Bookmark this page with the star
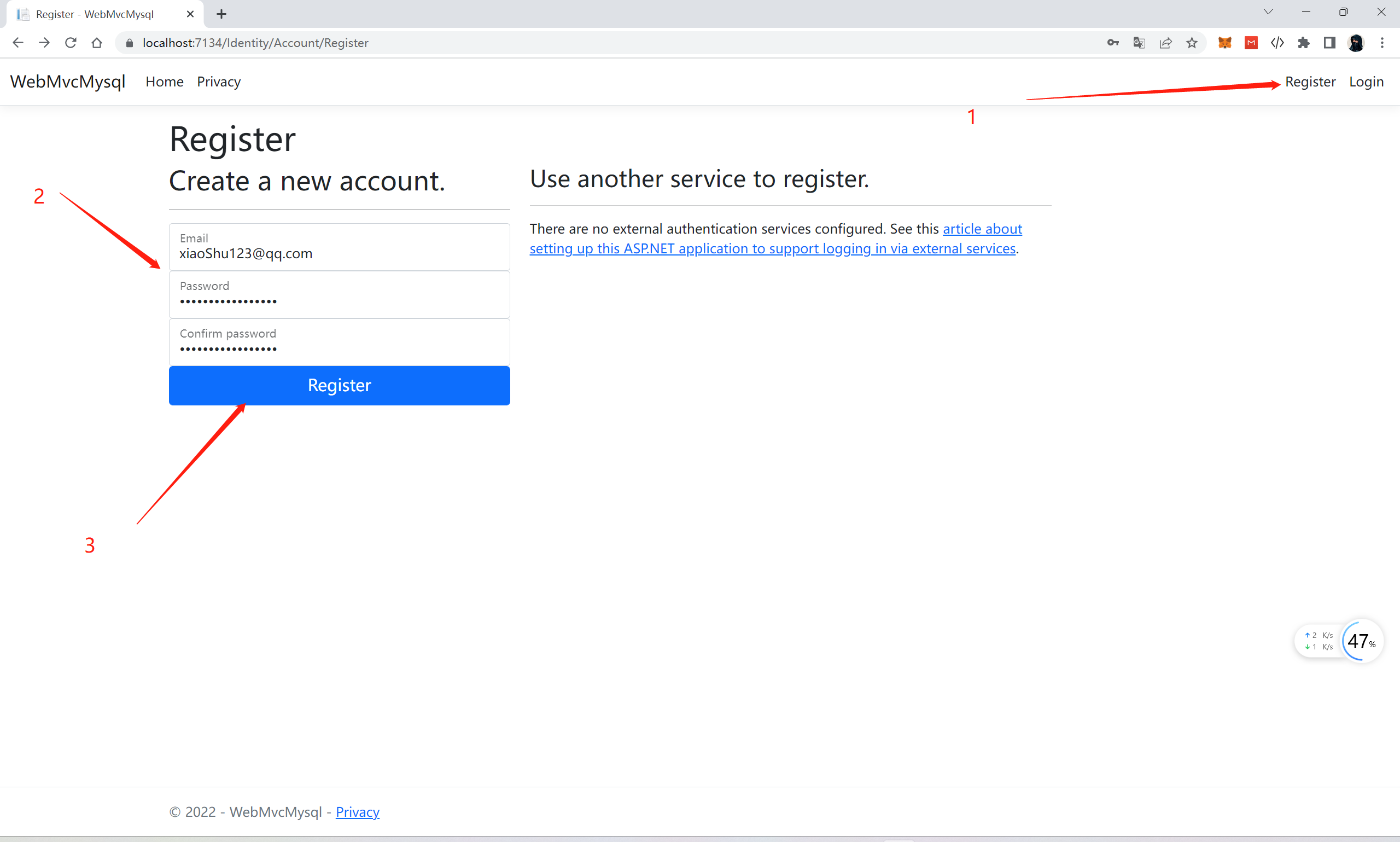 1192,43
